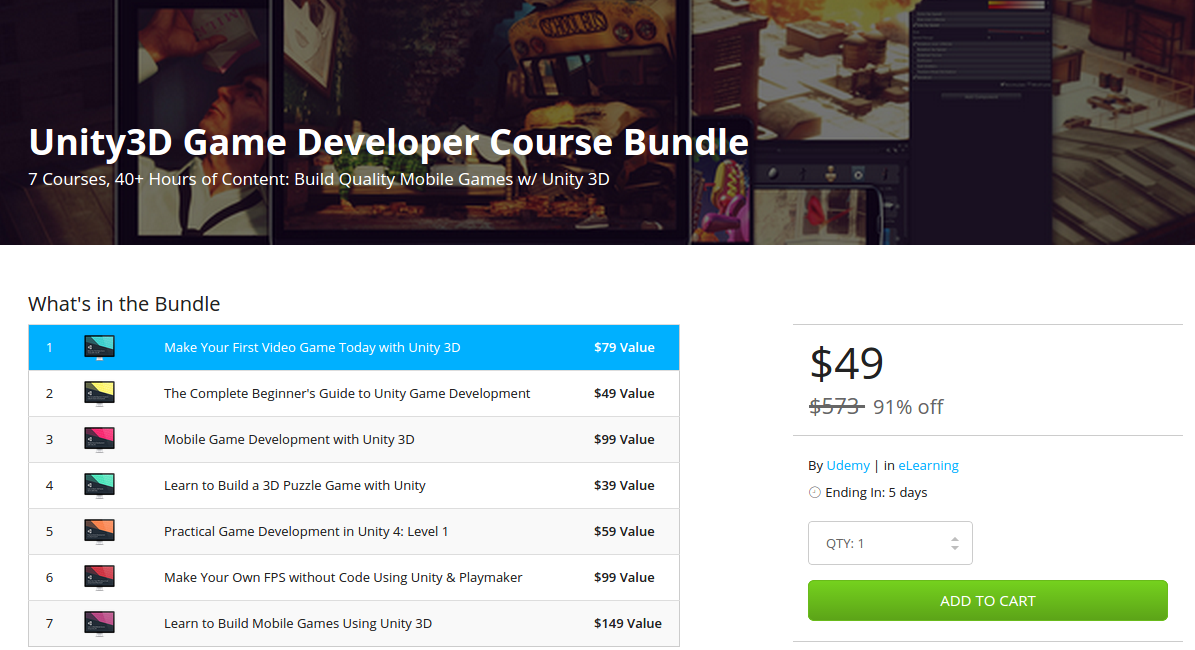Decrease quantity with the down arrow
The width and height of the screenshot is (1195, 650).
[955, 549]
